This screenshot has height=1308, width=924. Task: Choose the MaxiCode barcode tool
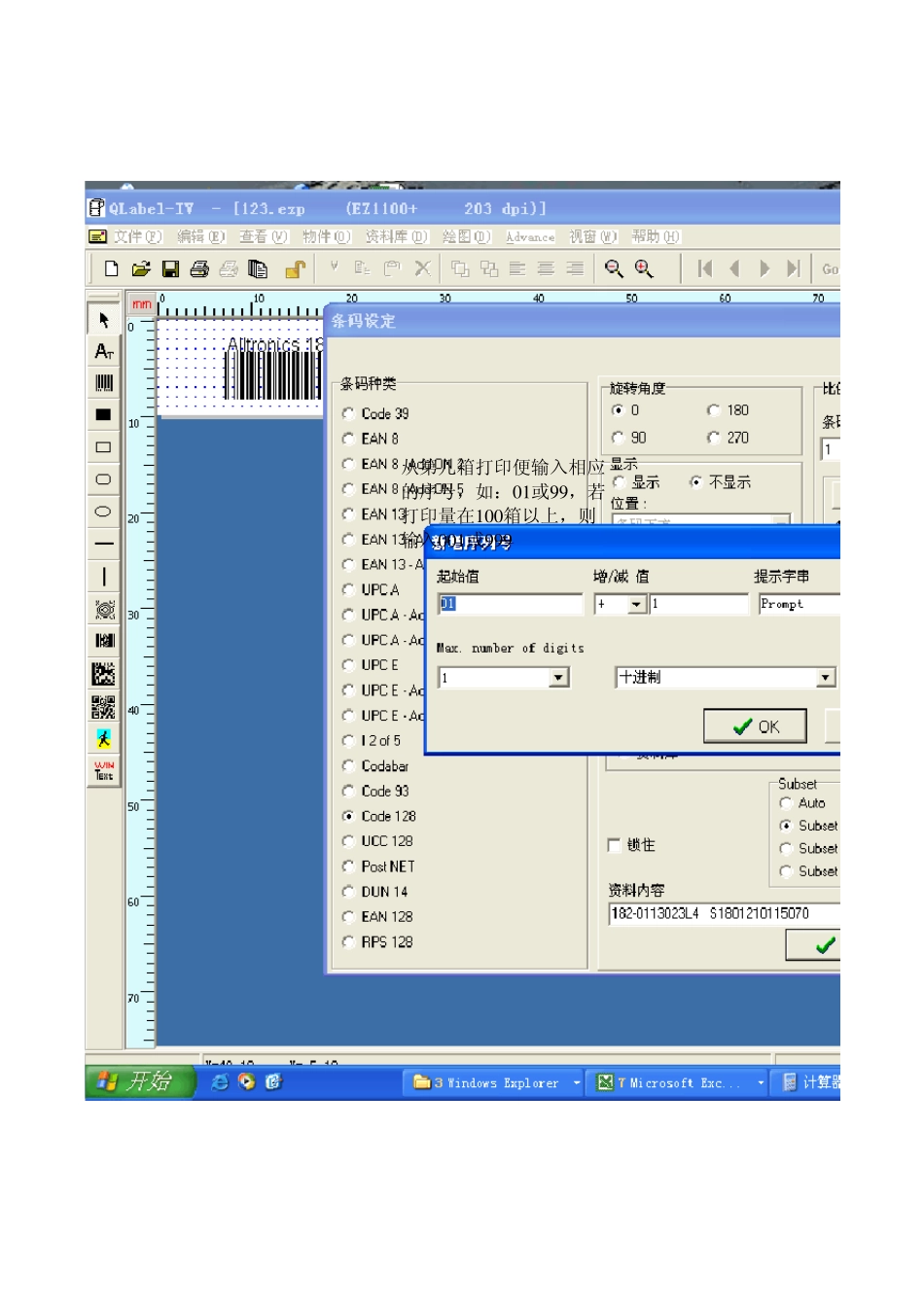click(103, 609)
